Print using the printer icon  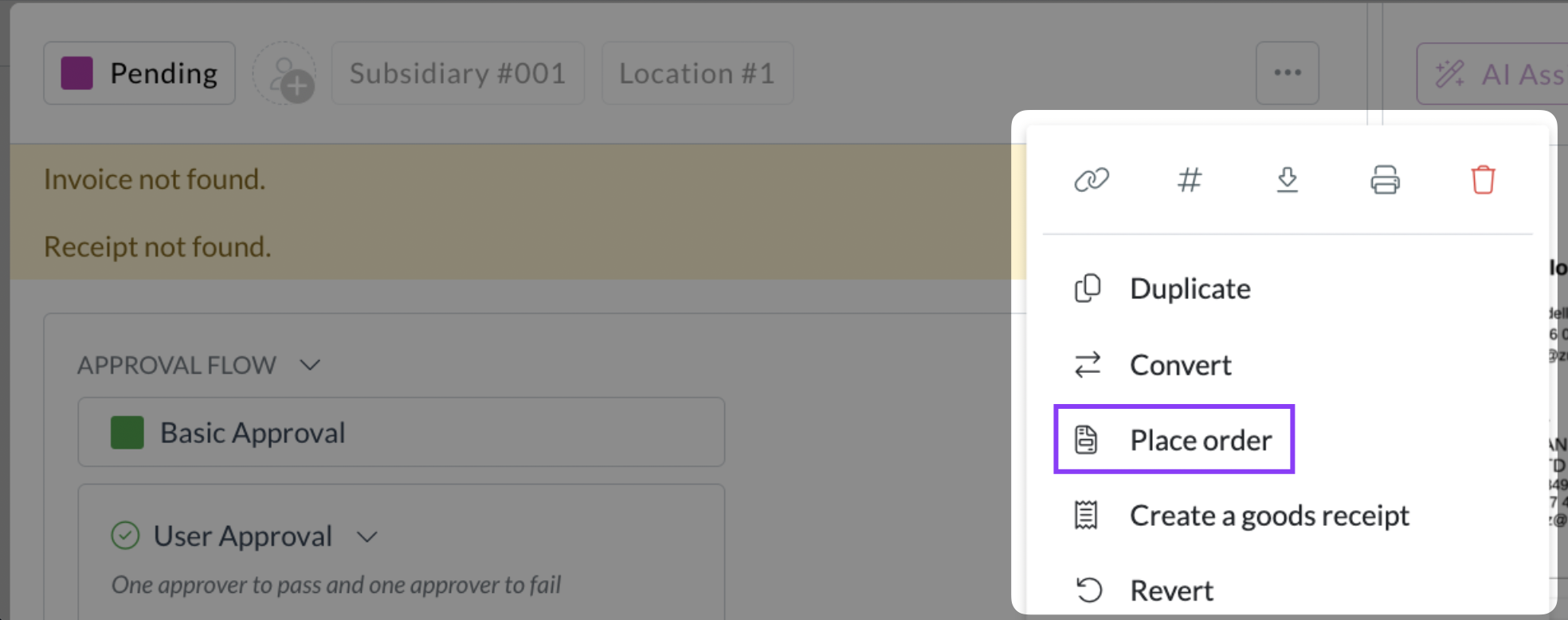(x=1385, y=179)
